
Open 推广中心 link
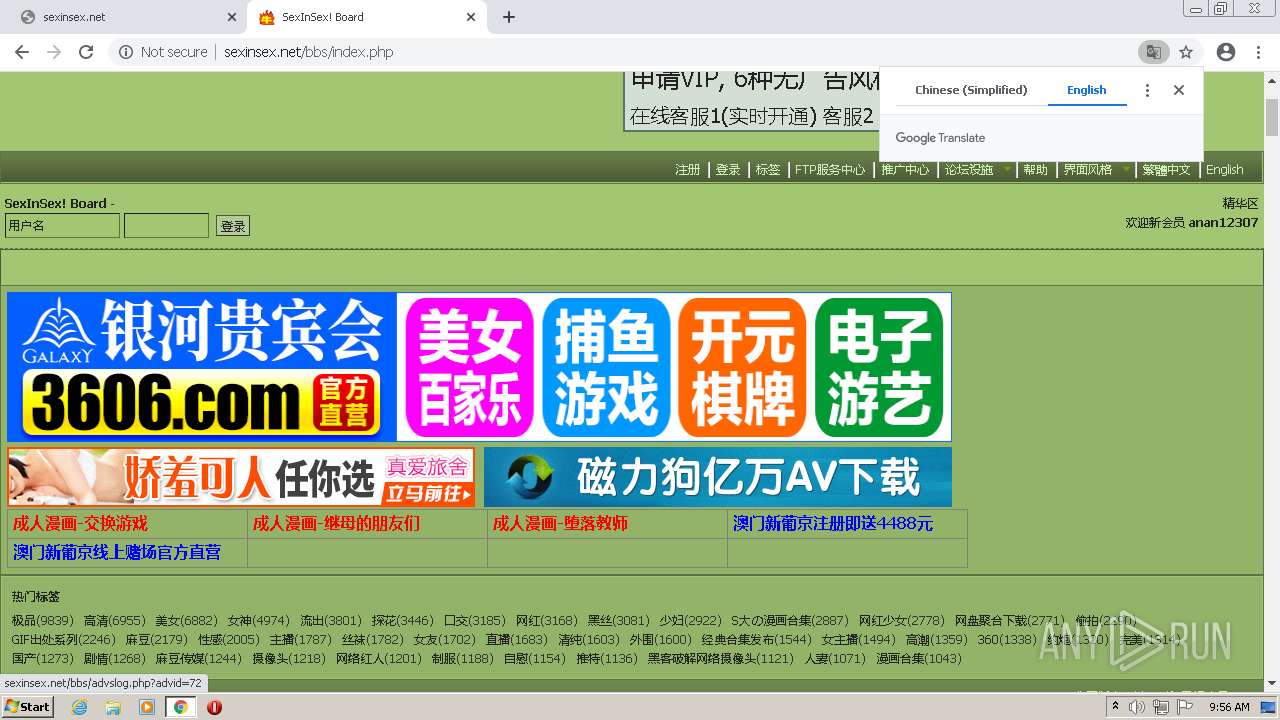click(905, 170)
